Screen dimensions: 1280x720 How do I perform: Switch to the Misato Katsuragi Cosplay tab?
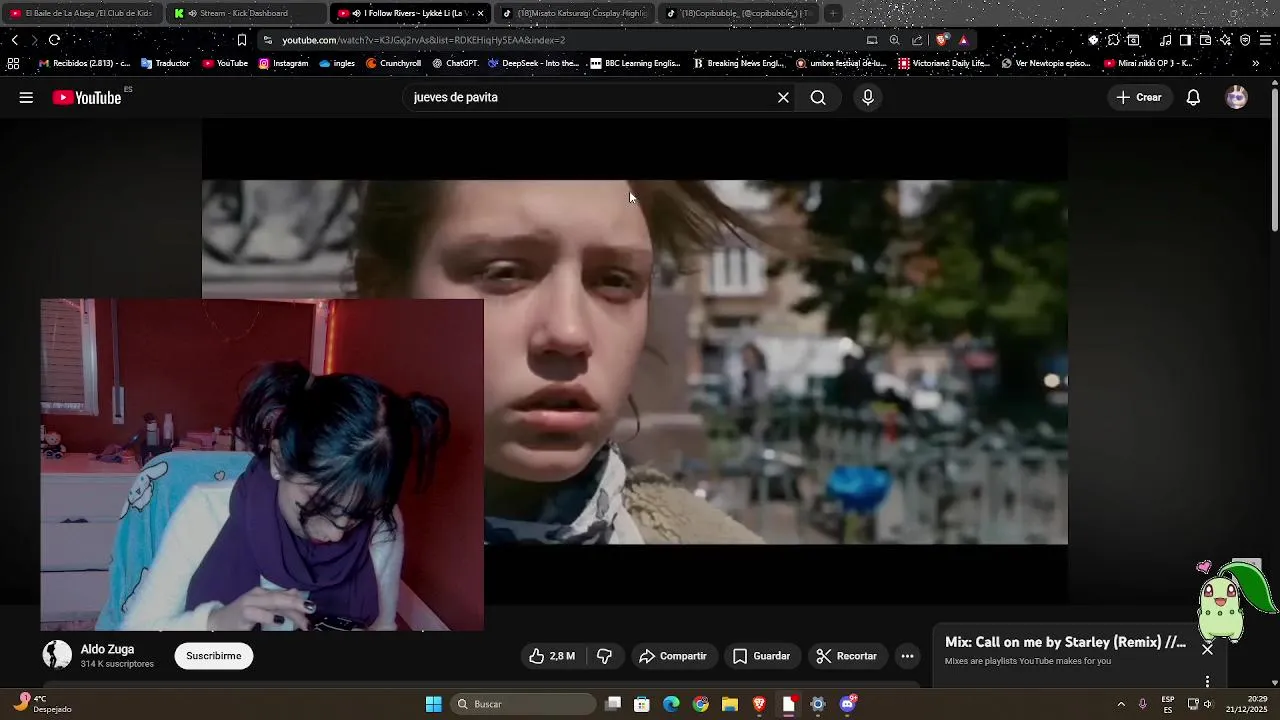pos(574,13)
